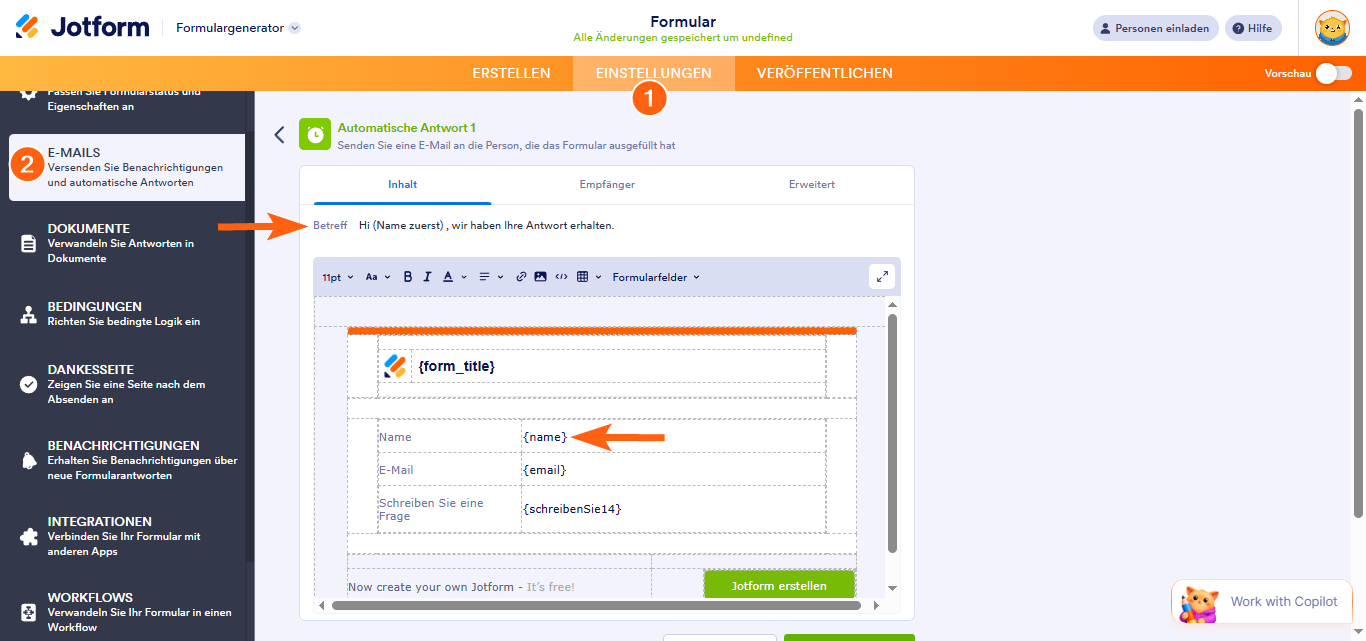Open the text alignment dropdown
The image size is (1366, 641).
pyautogui.click(x=489, y=277)
